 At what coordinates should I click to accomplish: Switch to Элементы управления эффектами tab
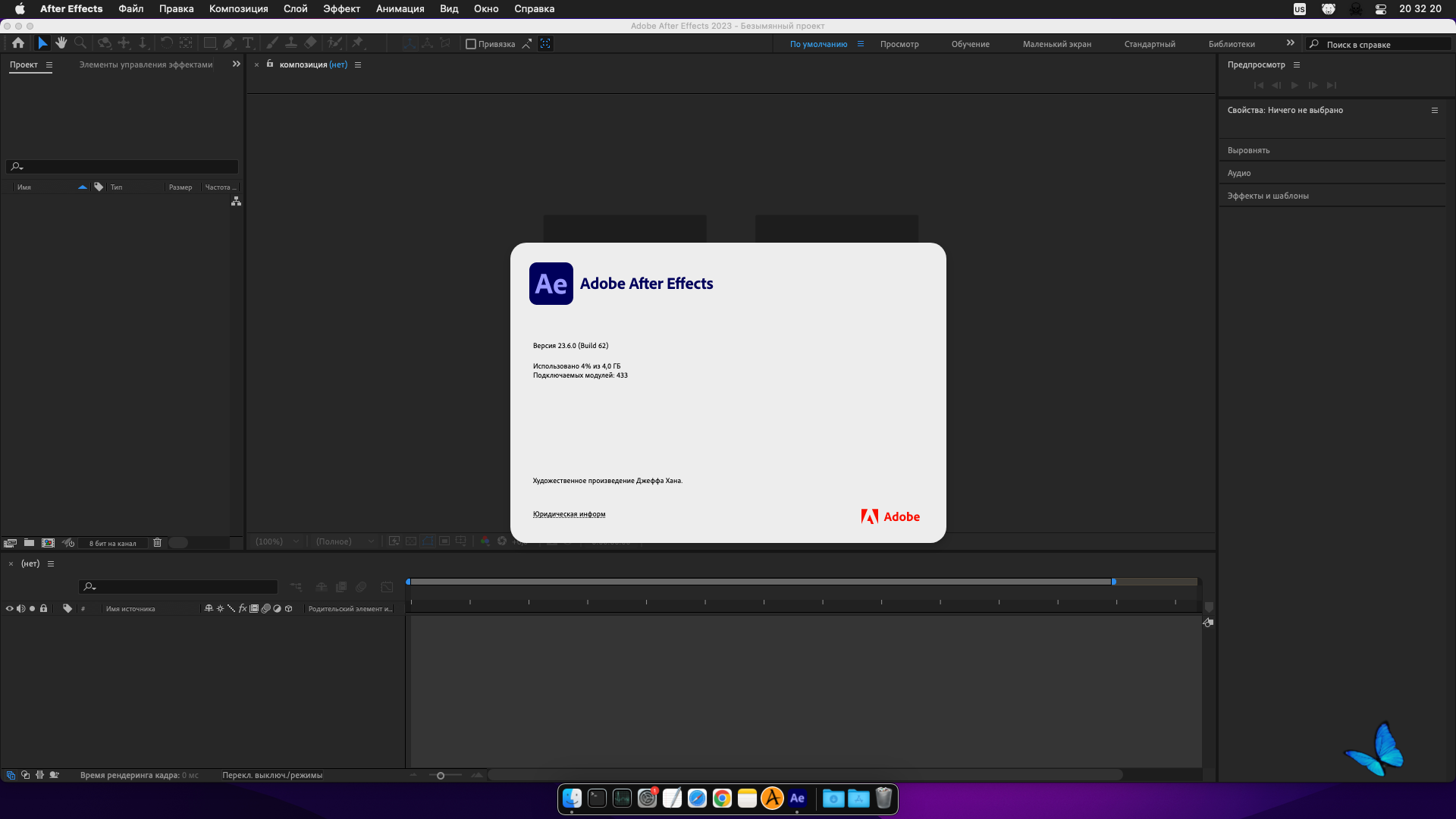coord(146,65)
